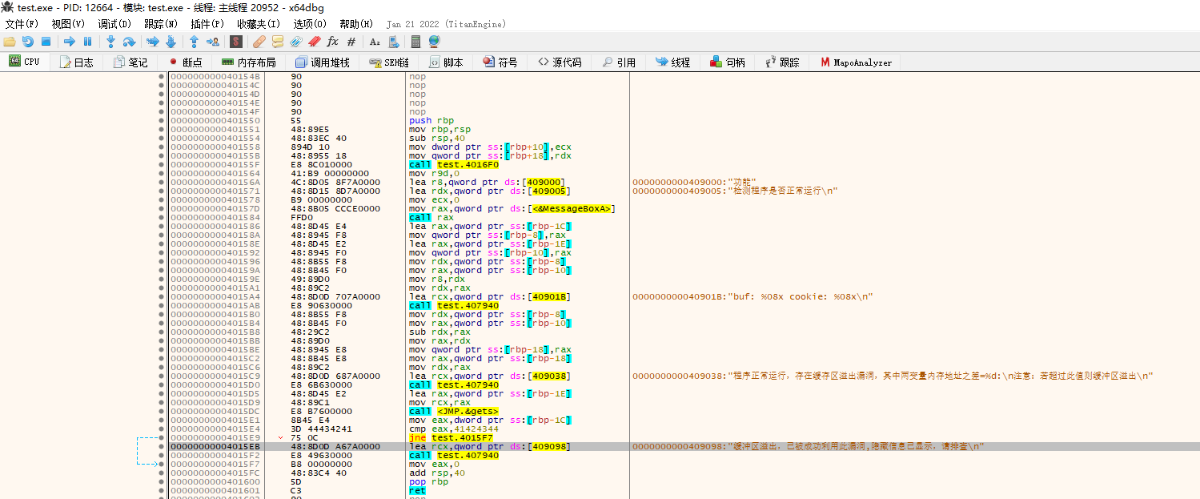Toggle breakpoint dot at address 0000000000401550

(162, 120)
